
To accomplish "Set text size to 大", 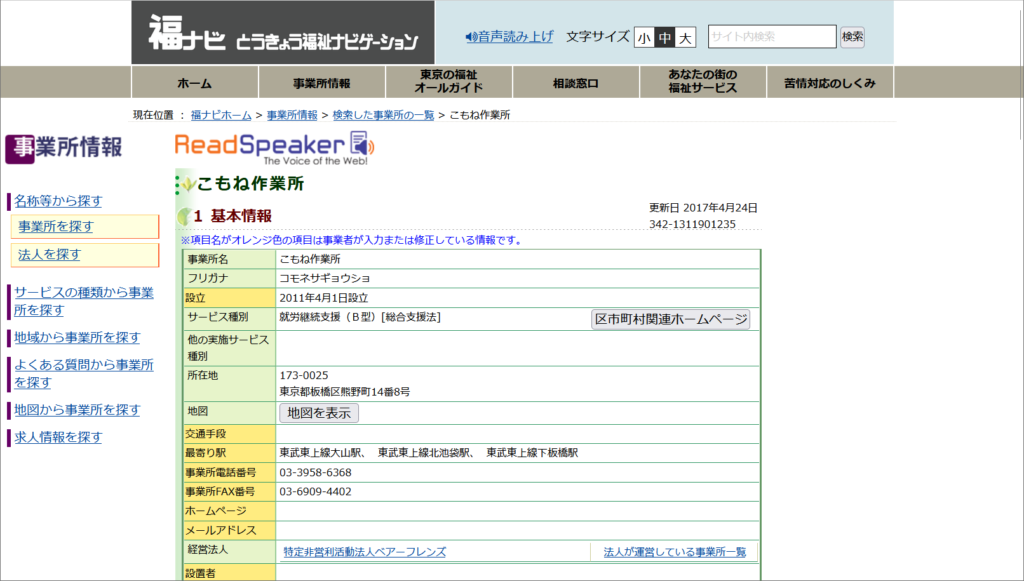I will [x=685, y=38].
